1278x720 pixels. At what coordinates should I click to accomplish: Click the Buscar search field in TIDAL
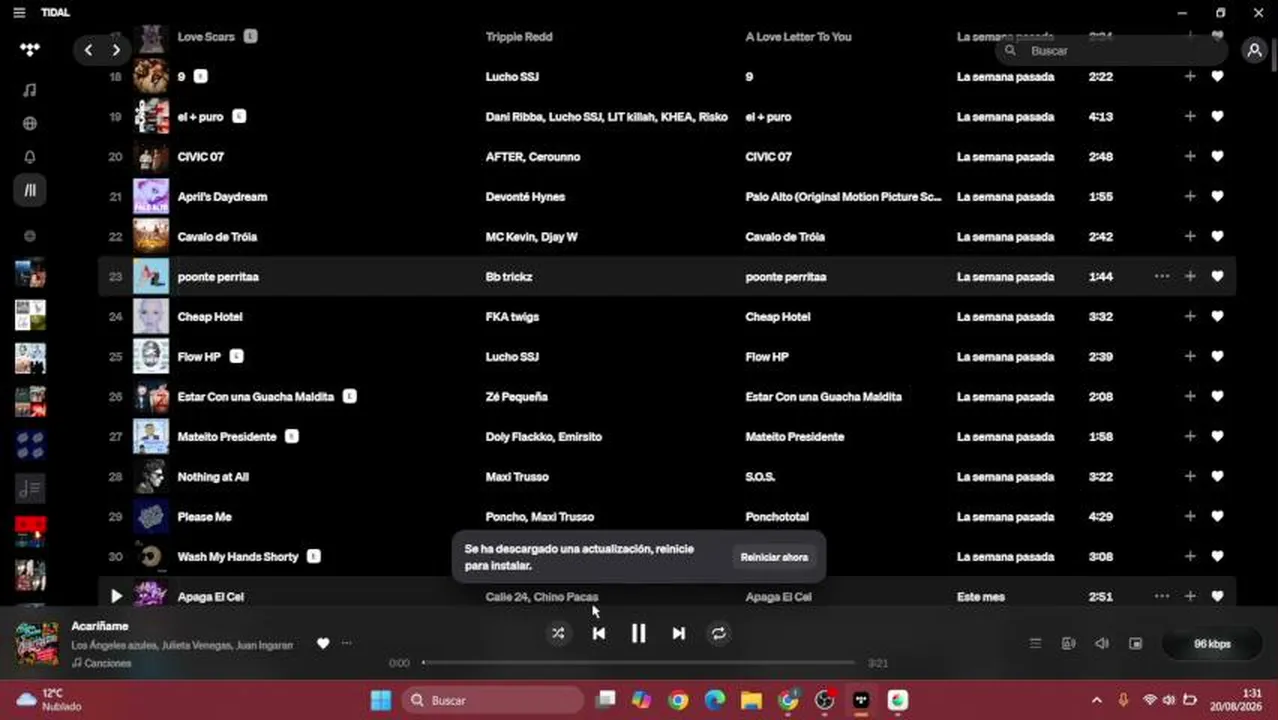pyautogui.click(x=1112, y=50)
